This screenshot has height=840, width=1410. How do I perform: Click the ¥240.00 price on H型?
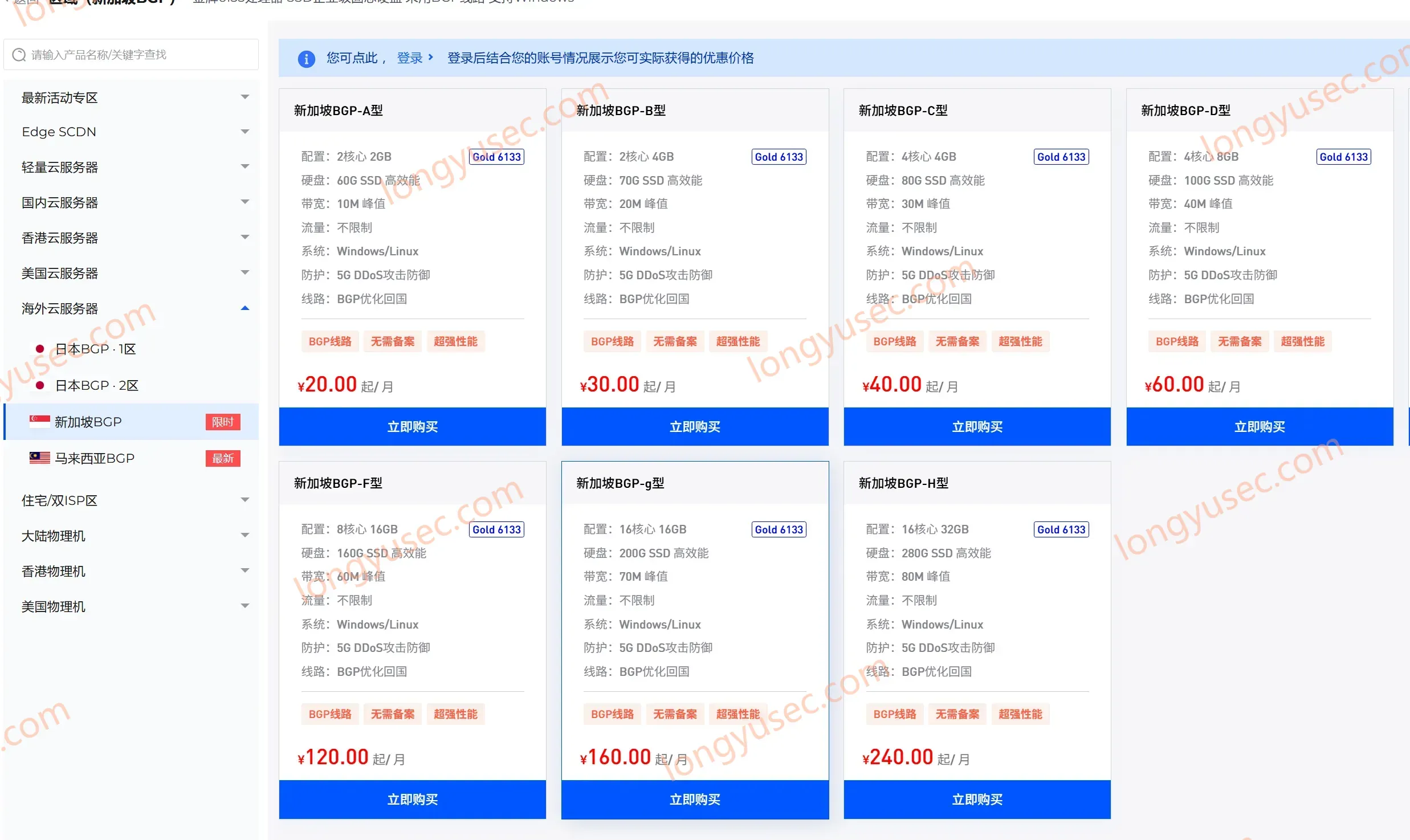tap(898, 757)
